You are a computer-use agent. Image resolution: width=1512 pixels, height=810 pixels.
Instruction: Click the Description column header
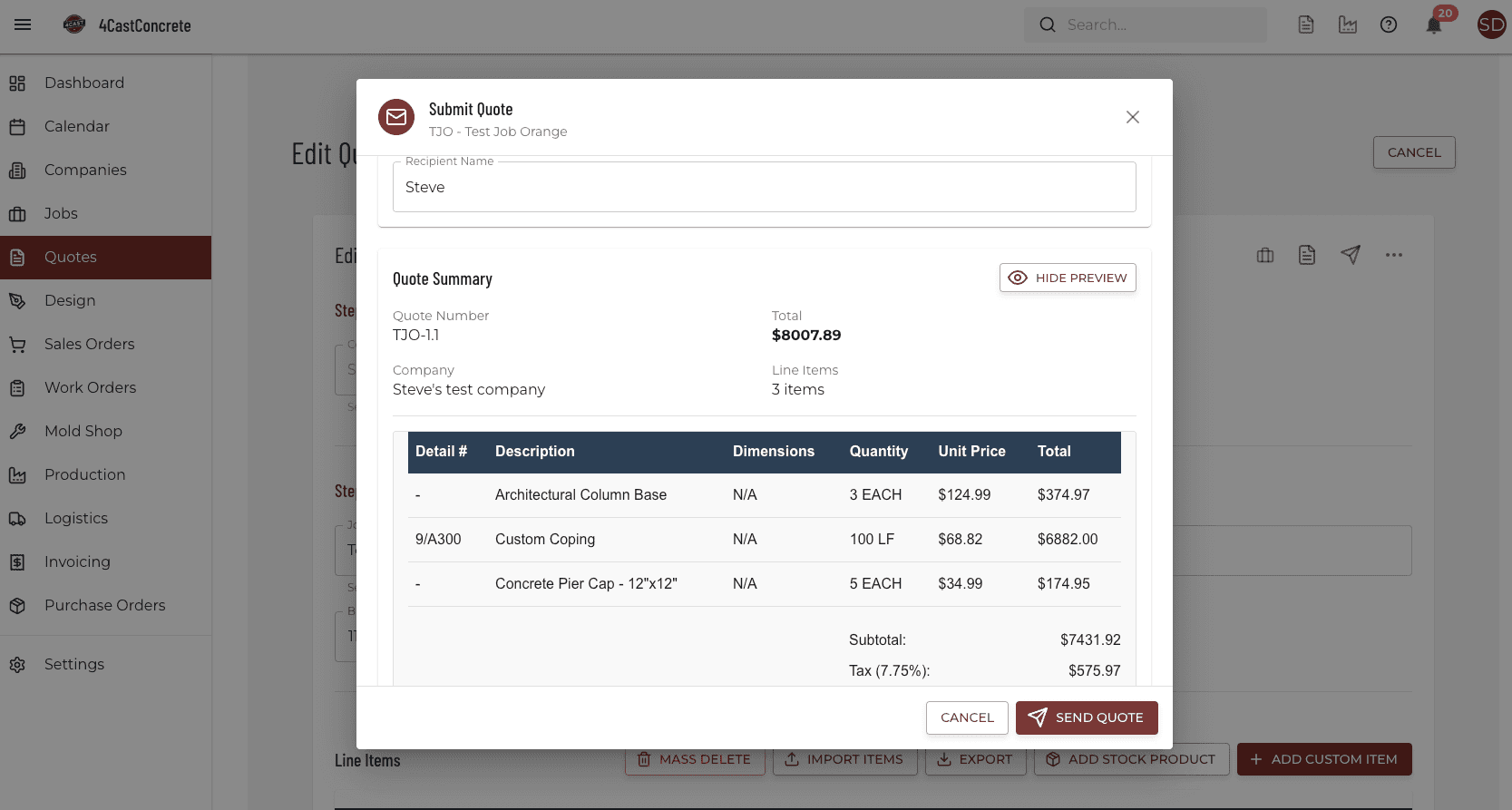535,452
